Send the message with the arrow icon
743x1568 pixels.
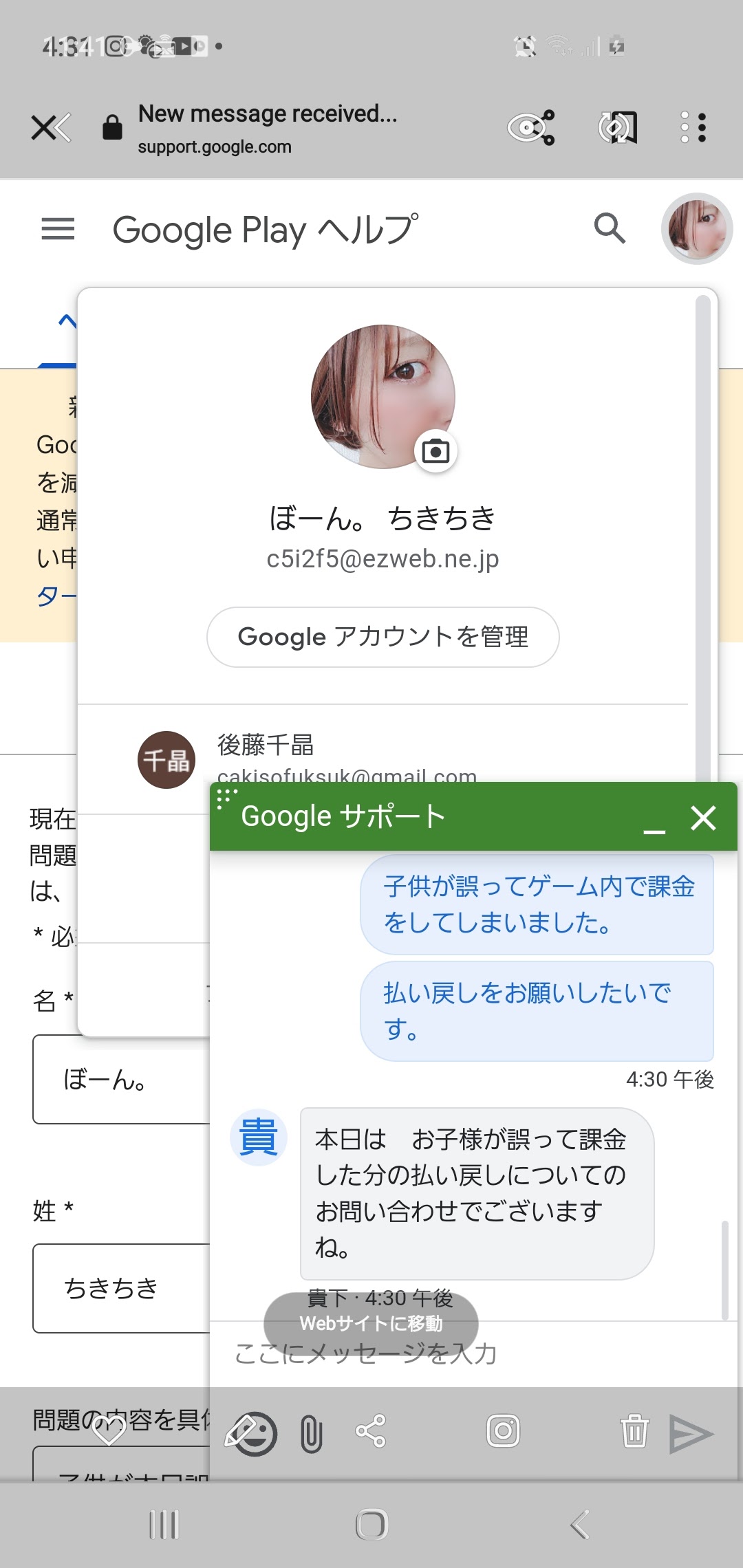(x=691, y=1434)
